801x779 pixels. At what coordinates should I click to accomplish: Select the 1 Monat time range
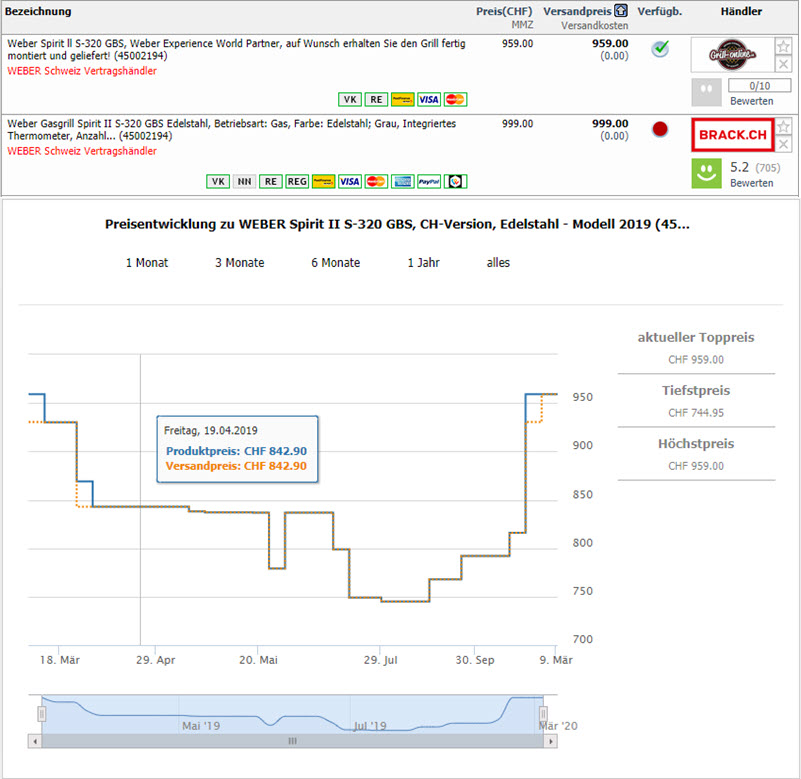(147, 263)
